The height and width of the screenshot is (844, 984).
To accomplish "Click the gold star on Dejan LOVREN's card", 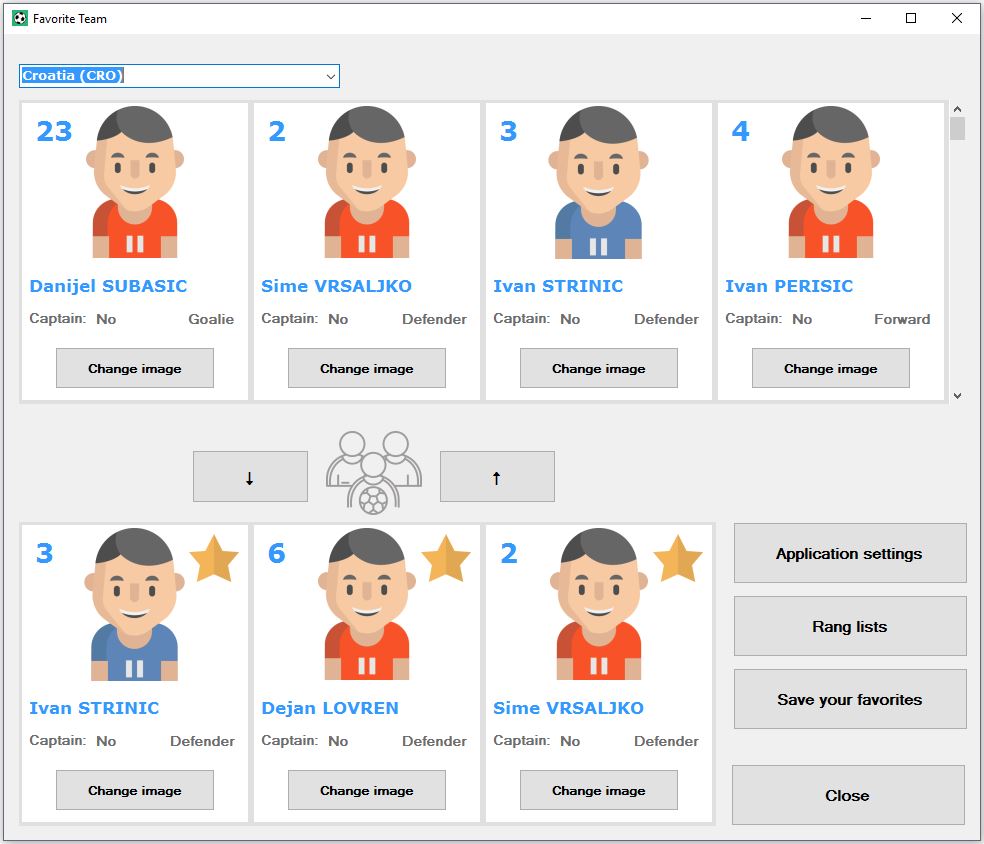I will [446, 558].
